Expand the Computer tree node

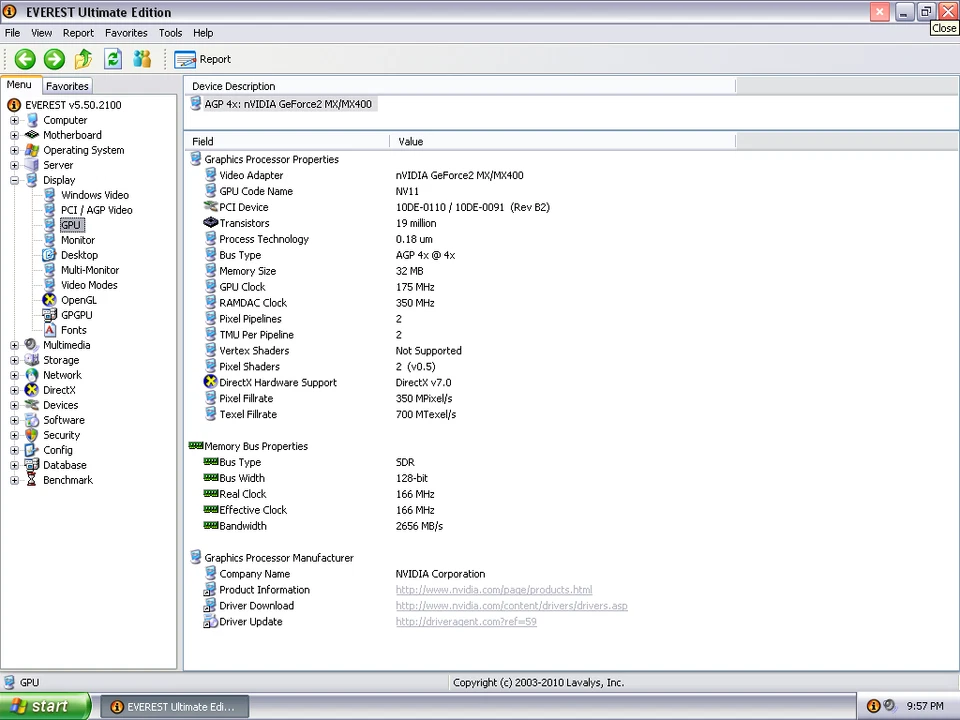click(15, 120)
